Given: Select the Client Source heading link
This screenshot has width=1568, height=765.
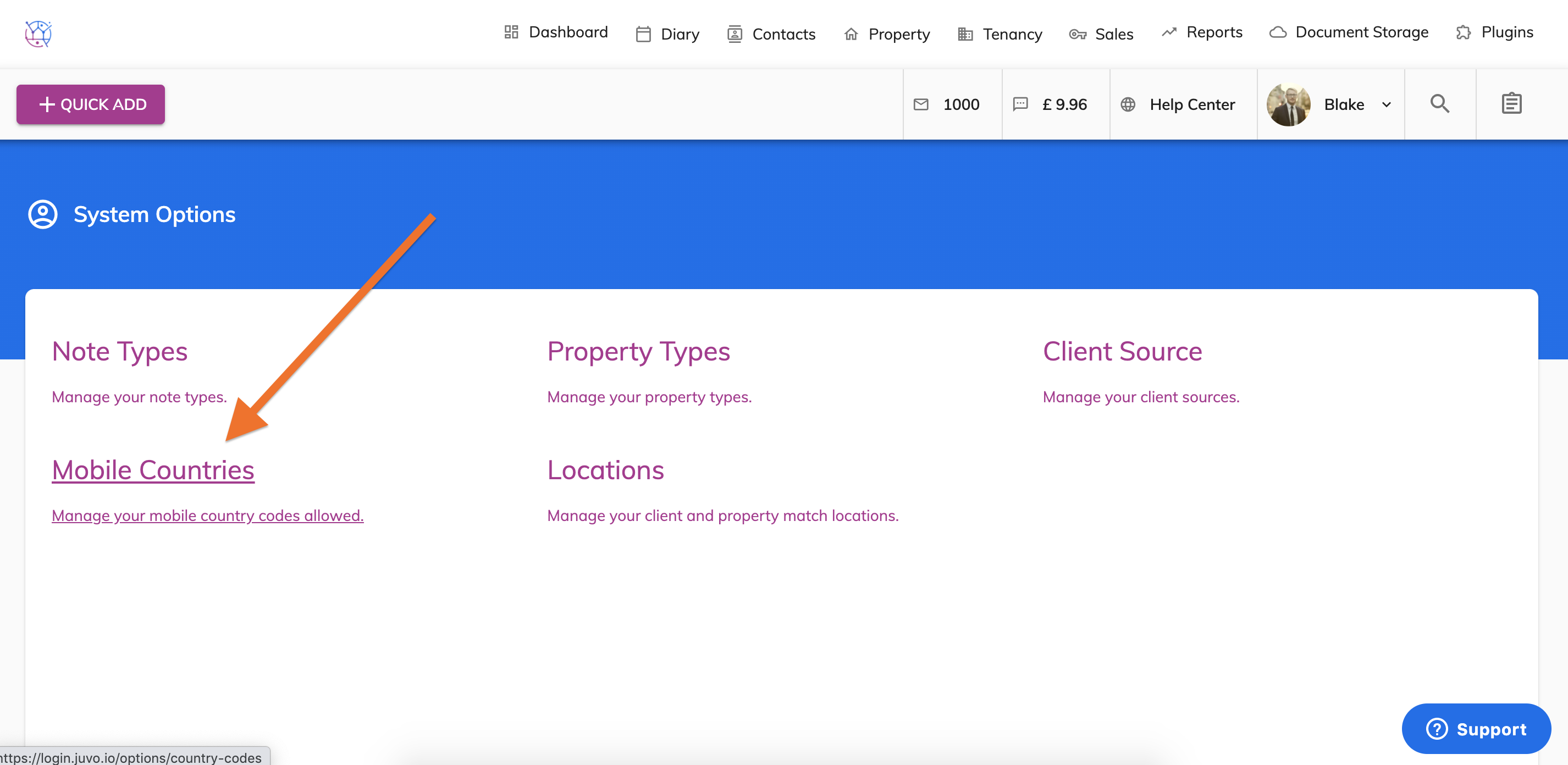Looking at the screenshot, I should [x=1122, y=351].
